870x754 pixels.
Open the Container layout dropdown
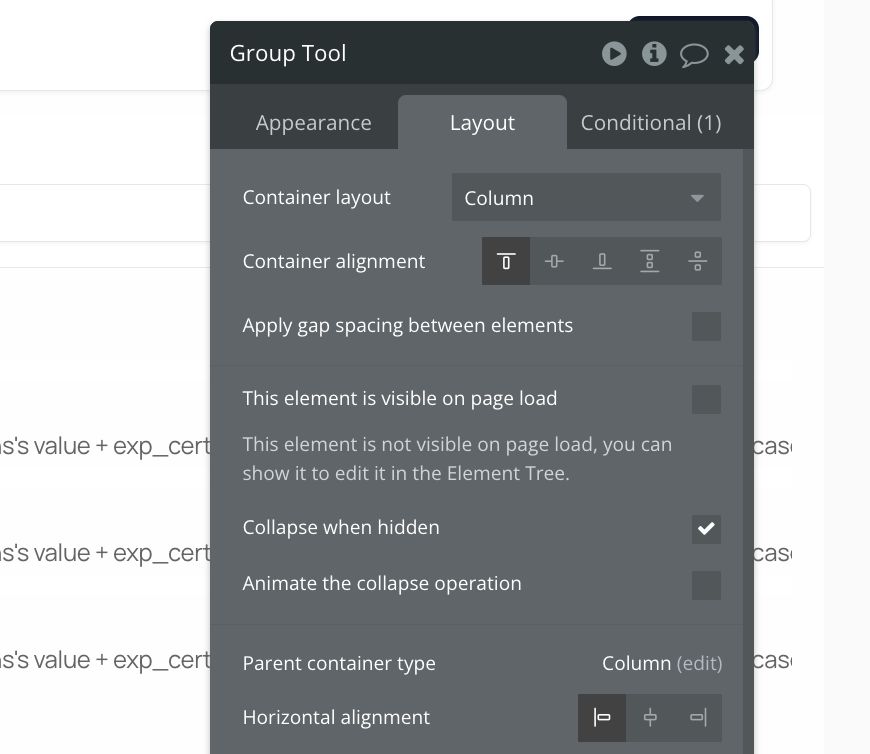(586, 198)
